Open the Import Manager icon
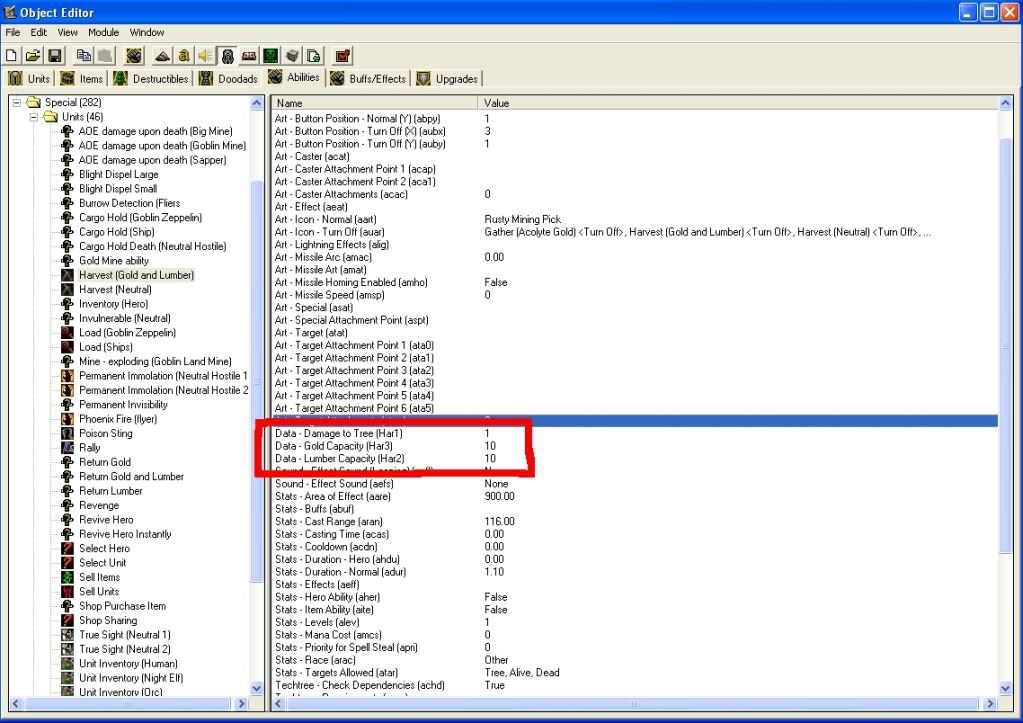Screen dimensions: 1023x723 tap(314, 55)
